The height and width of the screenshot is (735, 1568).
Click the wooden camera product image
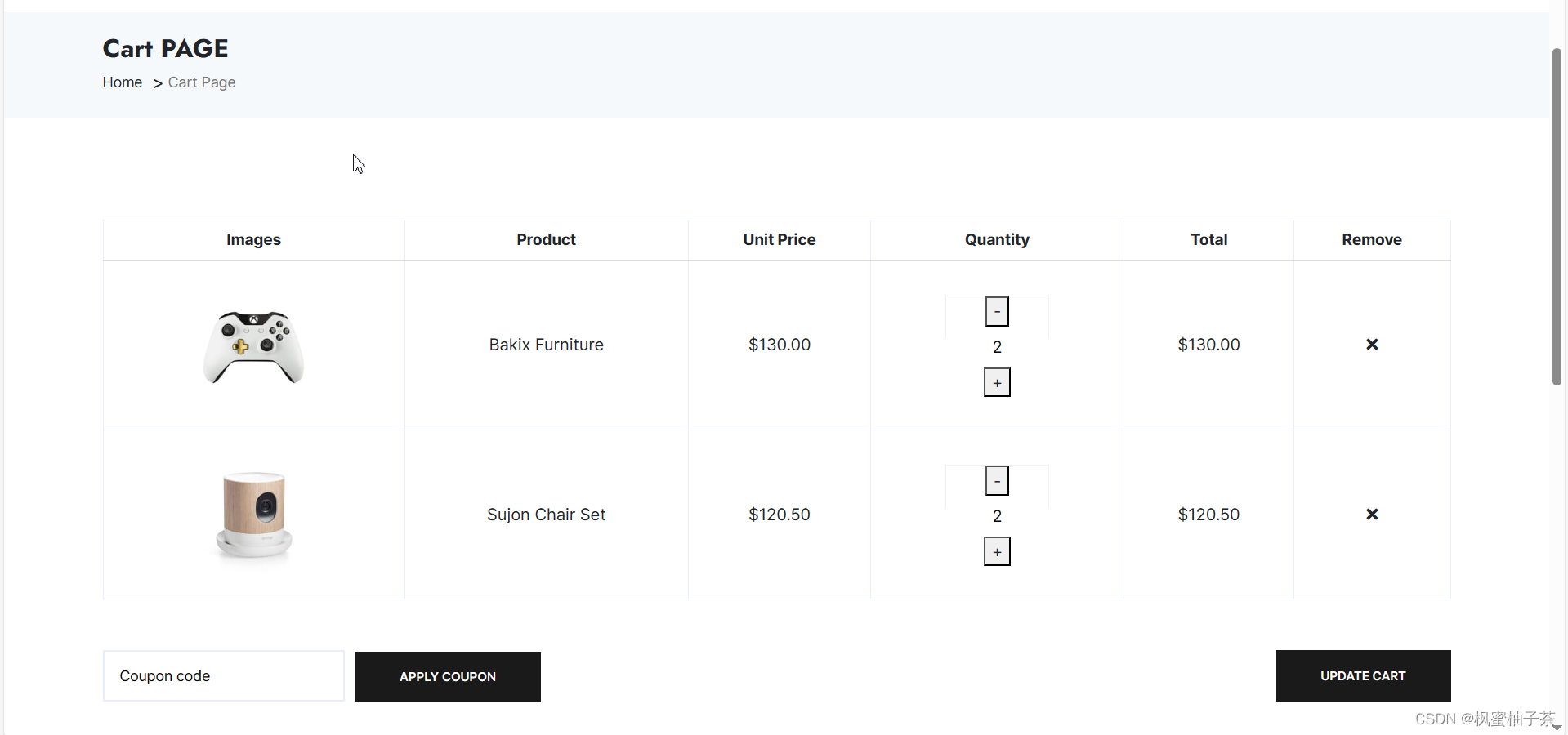point(254,514)
